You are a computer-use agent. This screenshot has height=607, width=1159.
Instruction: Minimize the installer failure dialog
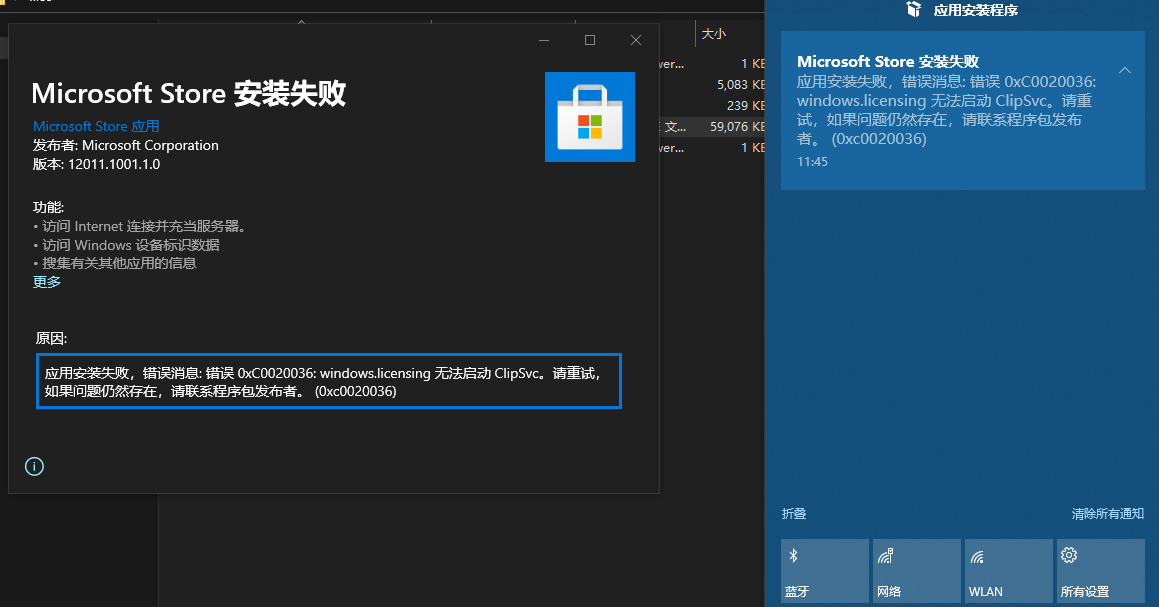[544, 40]
